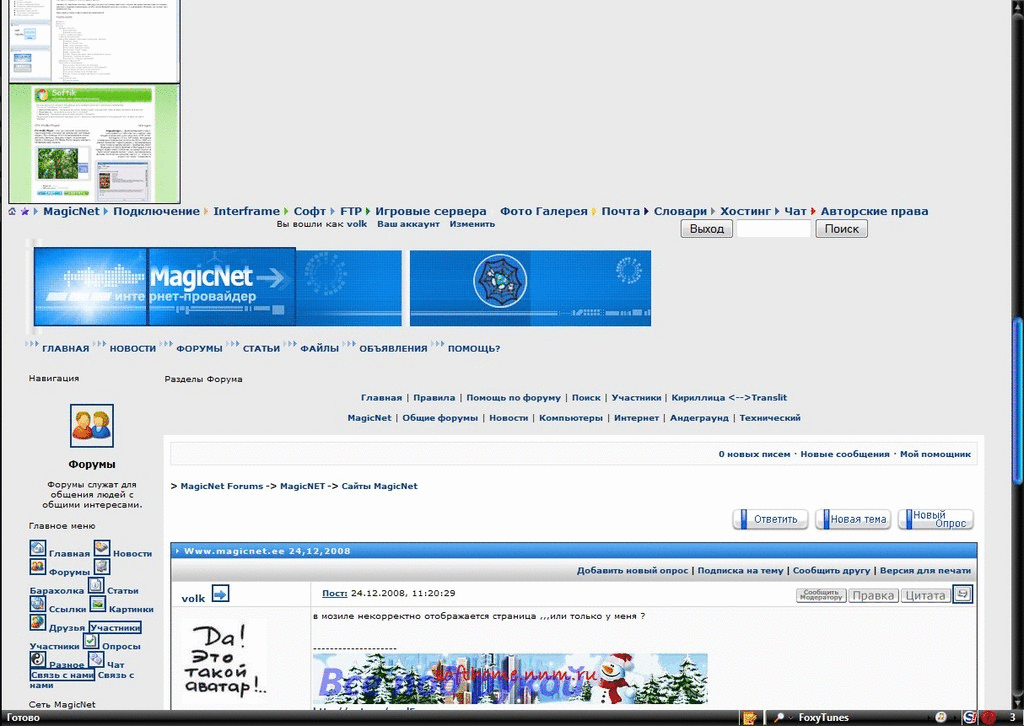Screen dimensions: 1024x726
Task: Click the blue arrow icon next to post author volk
Action: click(220, 594)
